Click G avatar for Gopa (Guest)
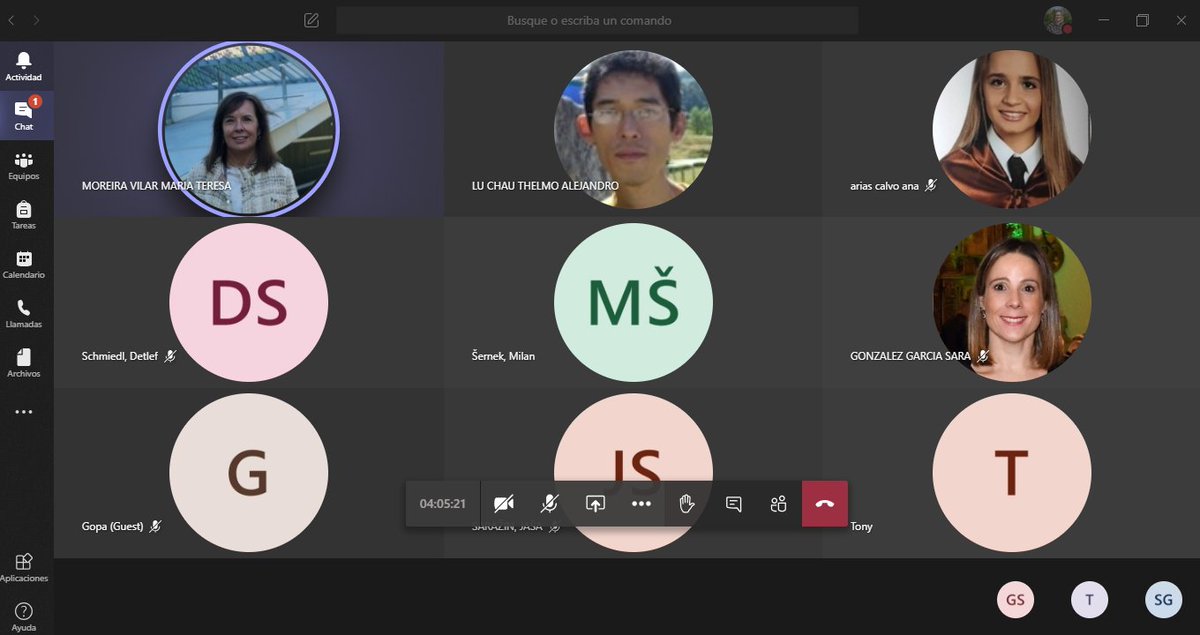The height and width of the screenshot is (635, 1200). coord(249,473)
